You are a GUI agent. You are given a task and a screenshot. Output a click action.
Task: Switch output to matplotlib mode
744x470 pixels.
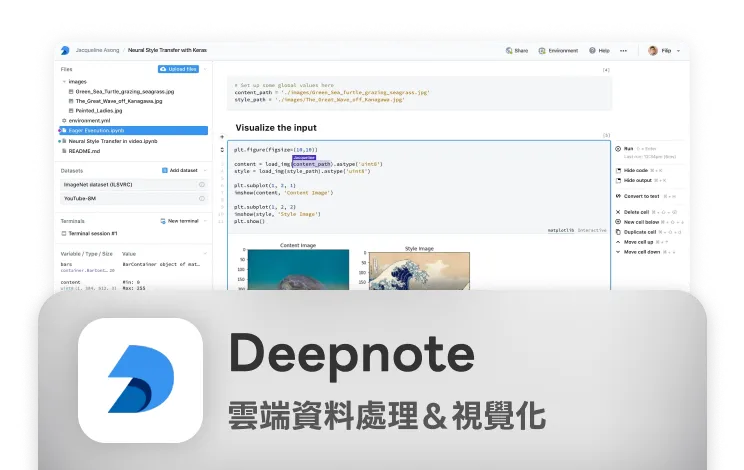561,230
